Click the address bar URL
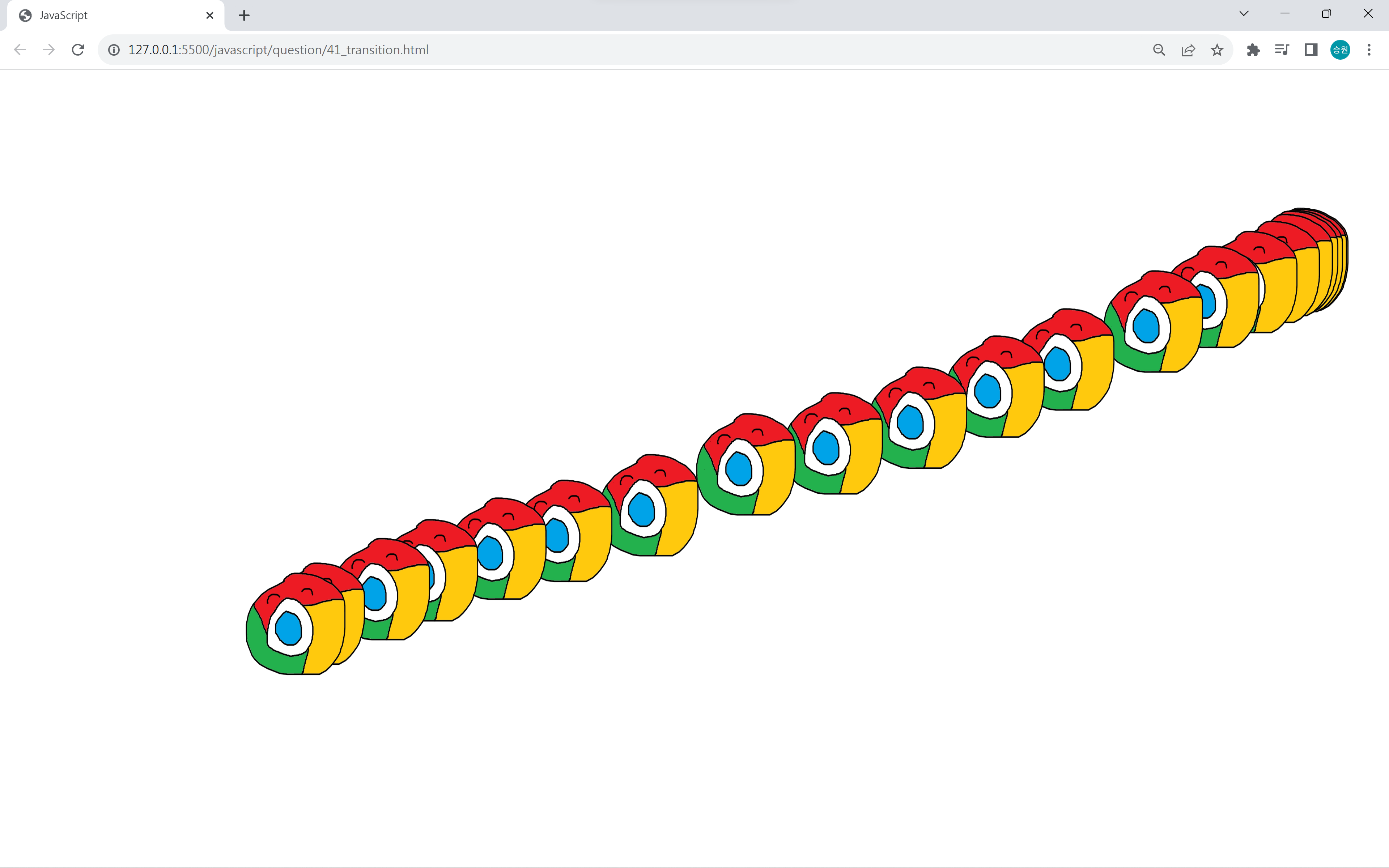Image resolution: width=1389 pixels, height=868 pixels. pyautogui.click(x=279, y=50)
